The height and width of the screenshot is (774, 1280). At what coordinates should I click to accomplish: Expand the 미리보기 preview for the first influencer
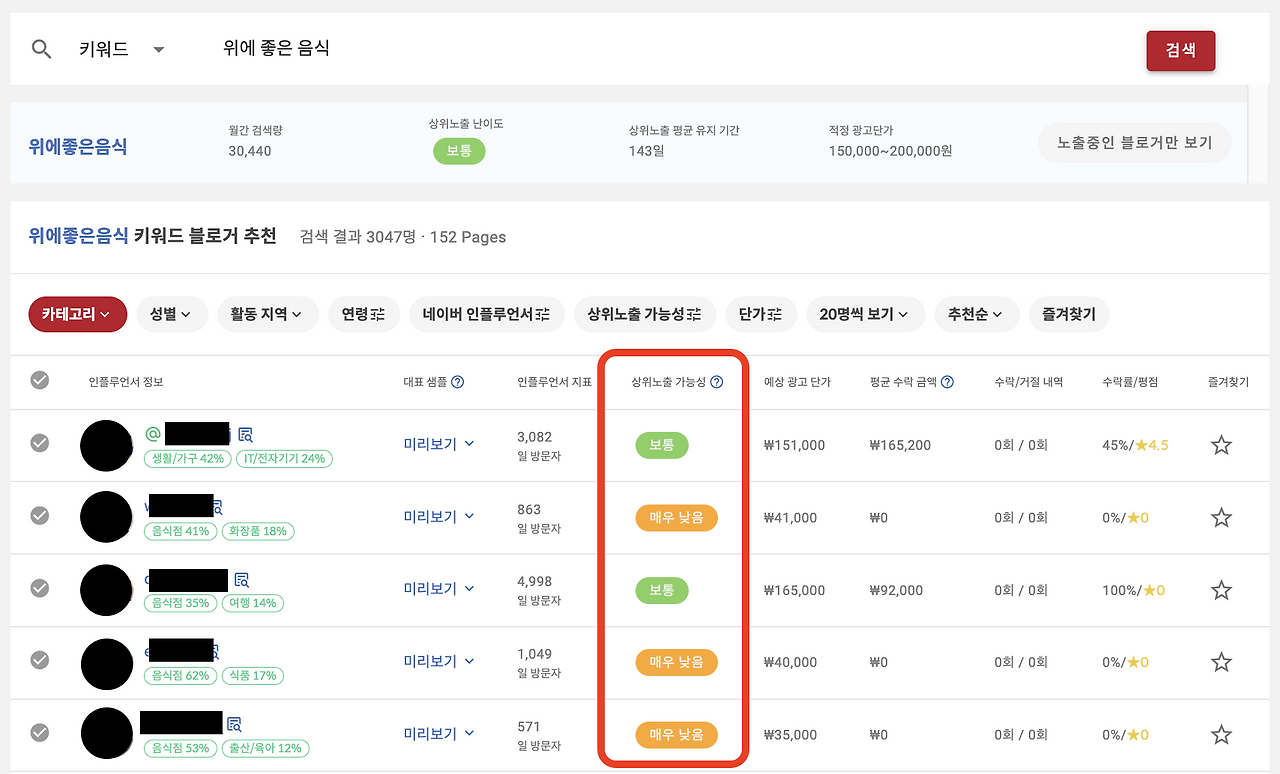pos(438,444)
